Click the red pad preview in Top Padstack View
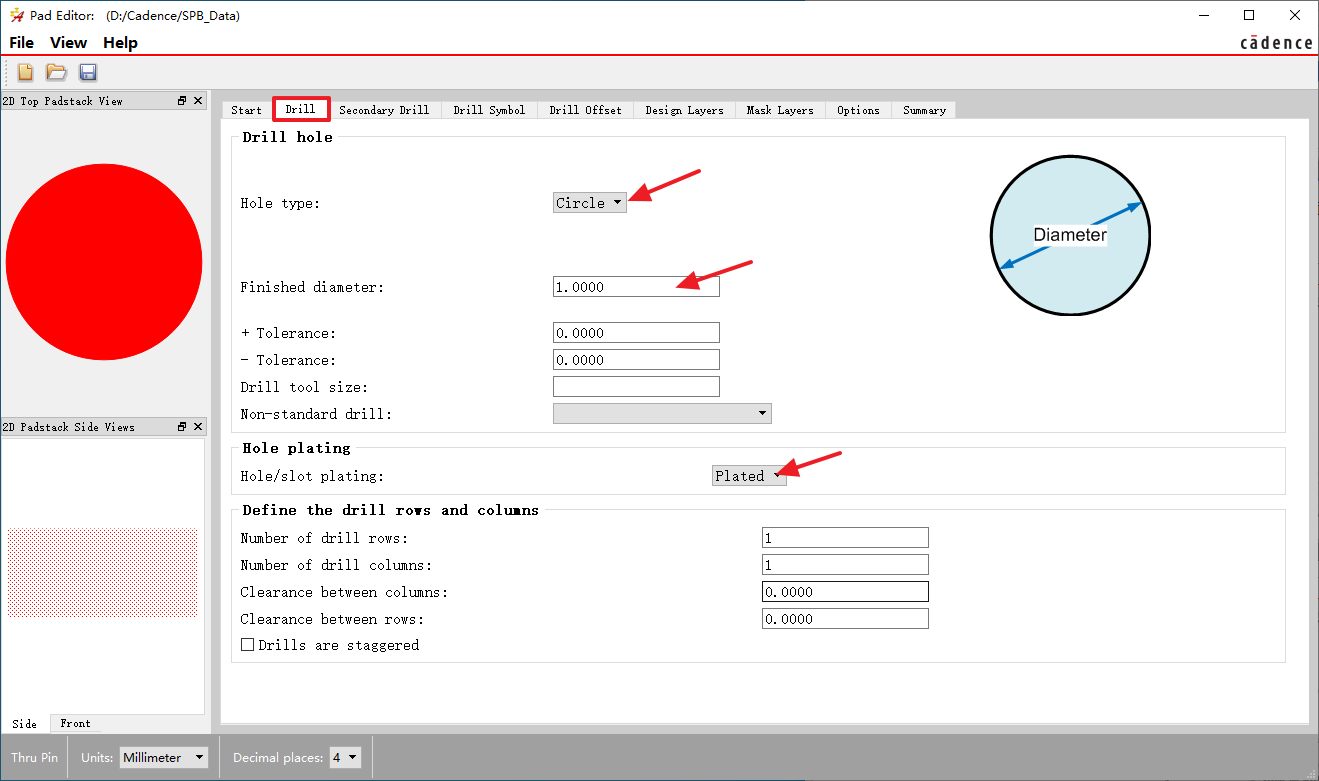 point(104,262)
